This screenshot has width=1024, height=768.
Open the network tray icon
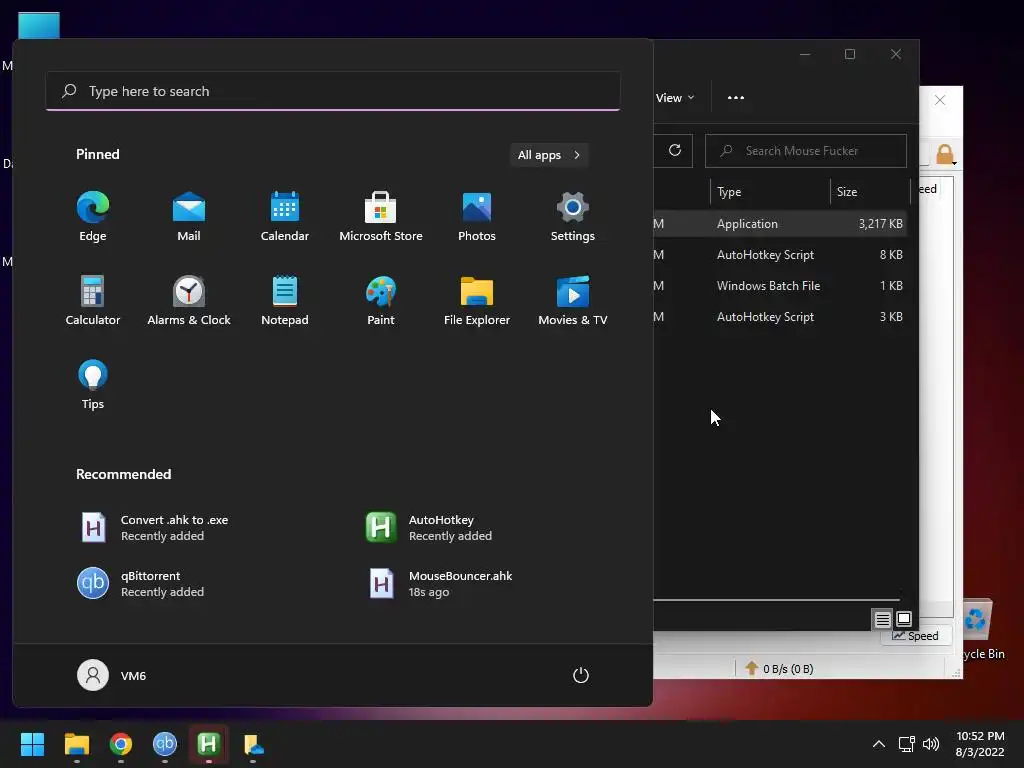(906, 744)
